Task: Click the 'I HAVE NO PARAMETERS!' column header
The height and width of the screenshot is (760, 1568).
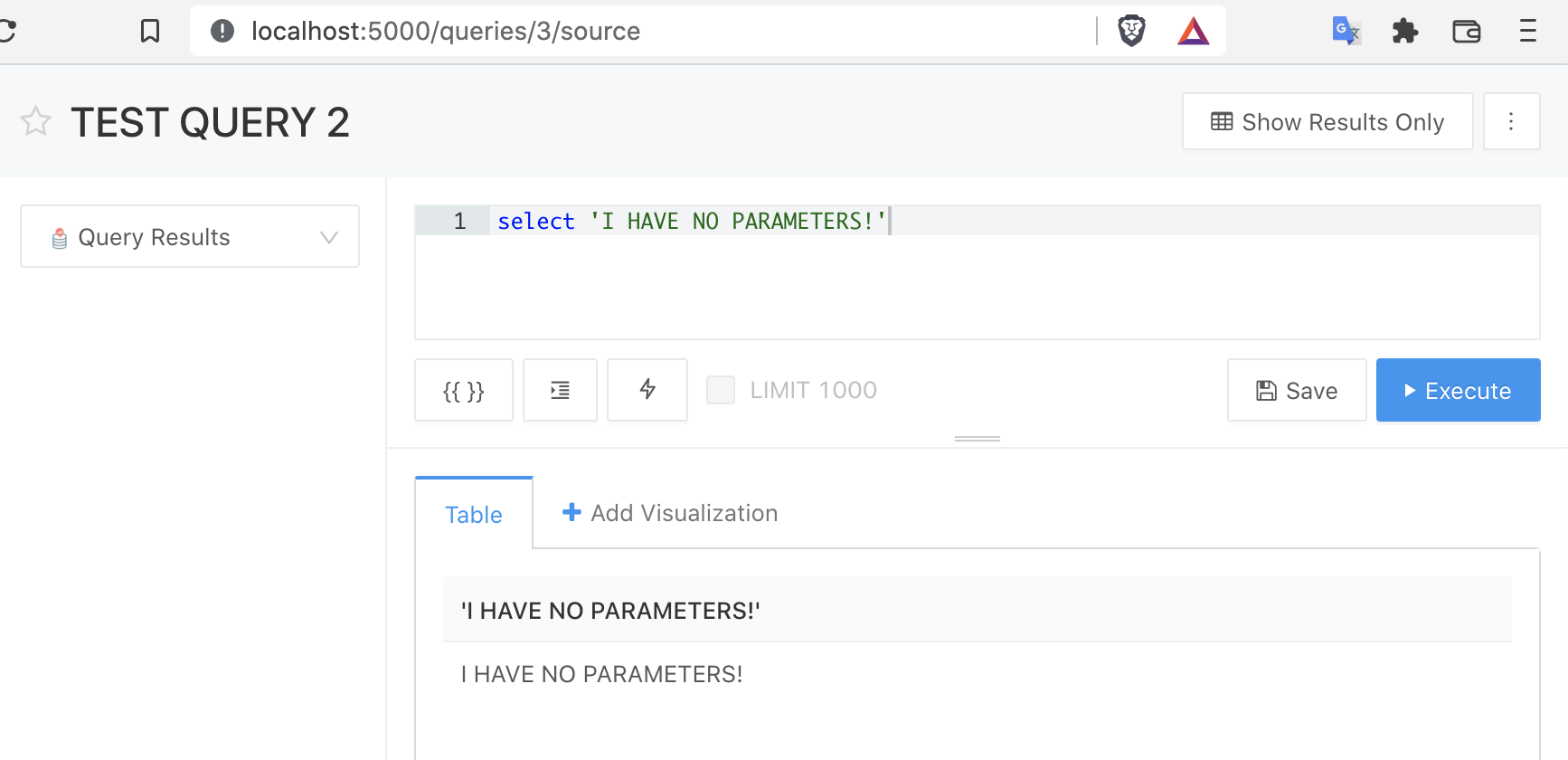Action: click(978, 610)
